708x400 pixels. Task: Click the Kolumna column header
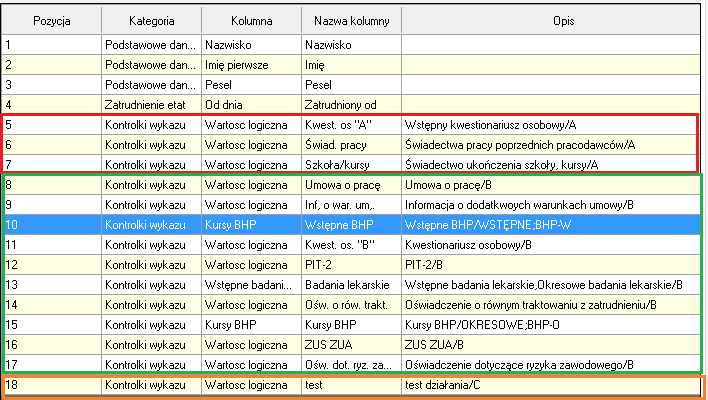[252, 21]
